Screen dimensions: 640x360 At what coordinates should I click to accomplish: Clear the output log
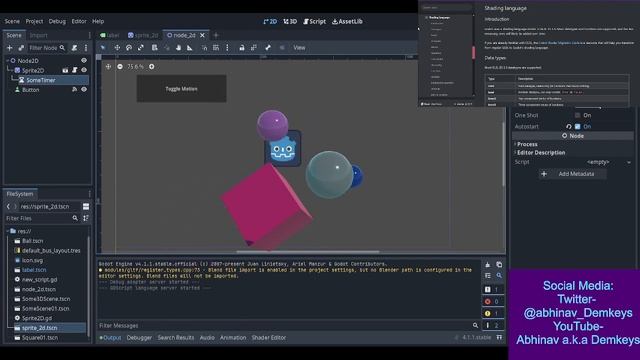[x=488, y=264]
